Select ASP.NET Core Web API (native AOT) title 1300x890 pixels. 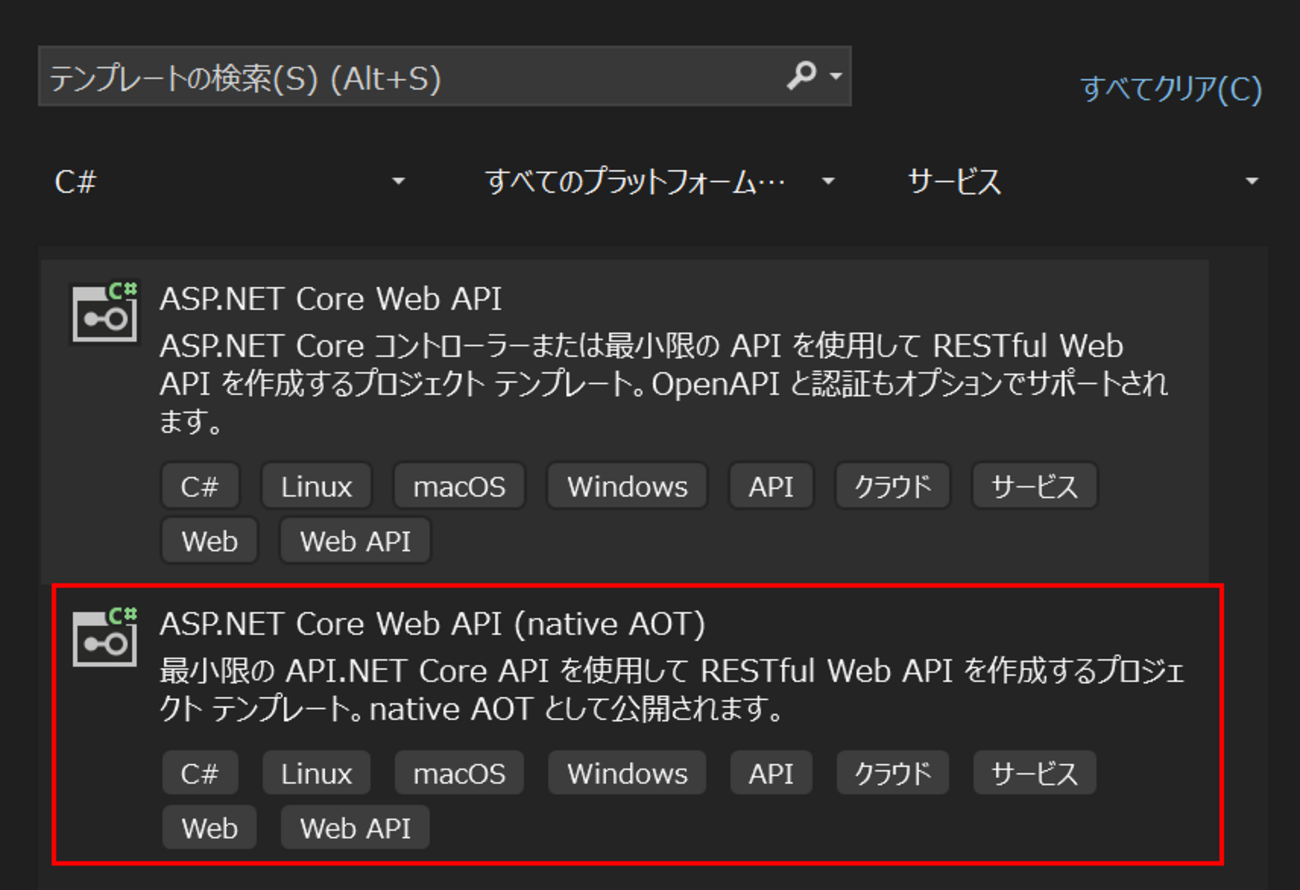(x=433, y=623)
